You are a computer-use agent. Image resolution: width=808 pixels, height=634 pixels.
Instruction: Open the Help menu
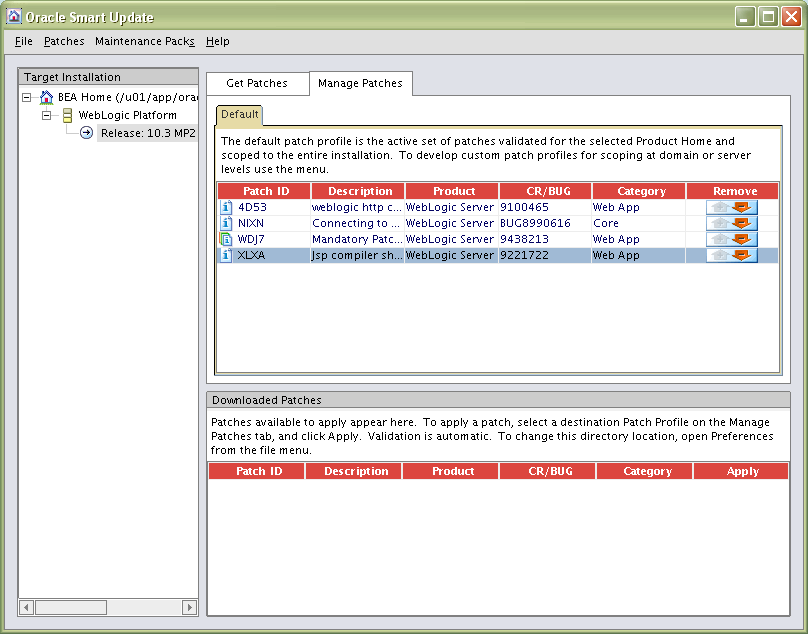coord(217,41)
